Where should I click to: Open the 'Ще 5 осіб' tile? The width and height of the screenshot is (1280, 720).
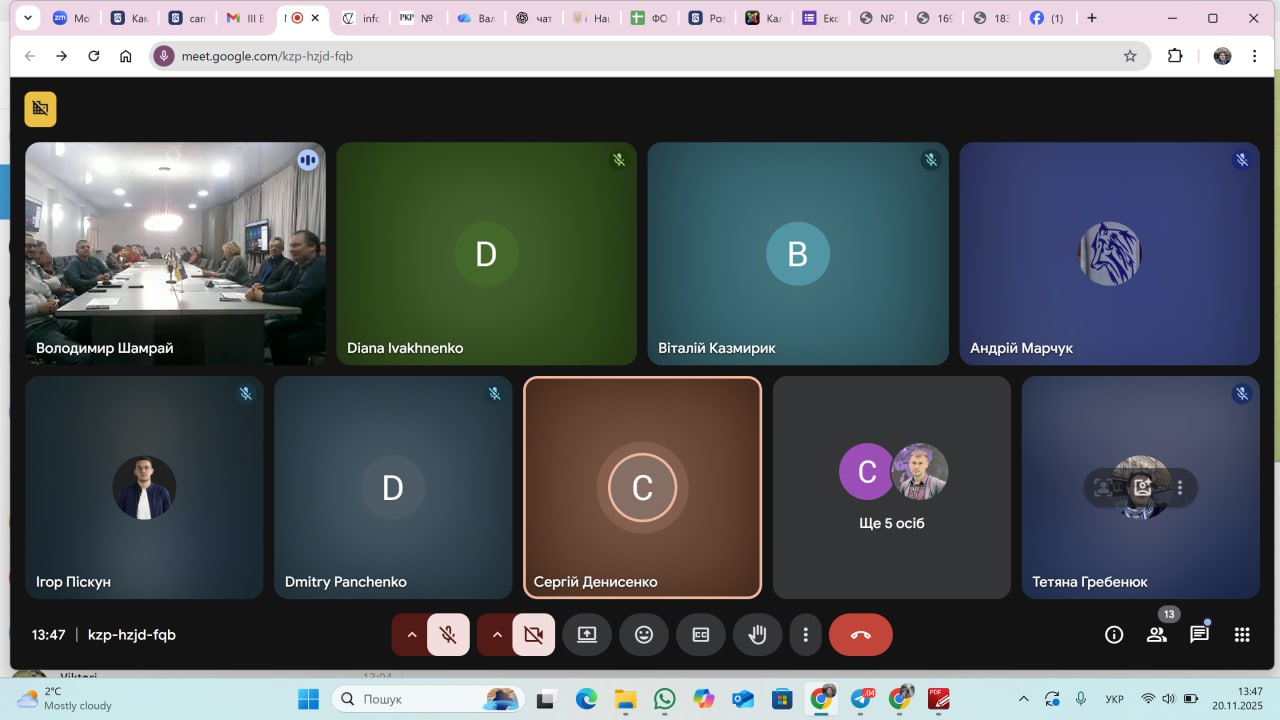tap(891, 488)
